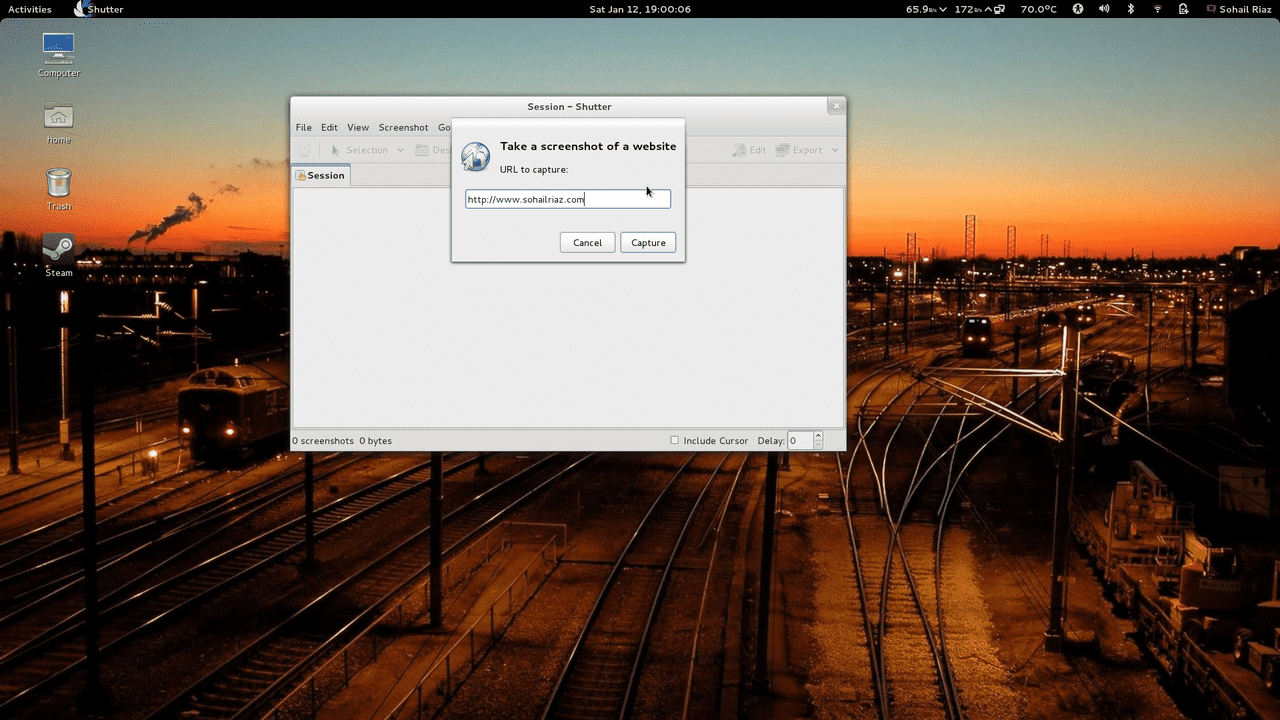Screen dimensions: 1280x720
Task: Launch Steam from the desktop
Action: click(x=58, y=252)
